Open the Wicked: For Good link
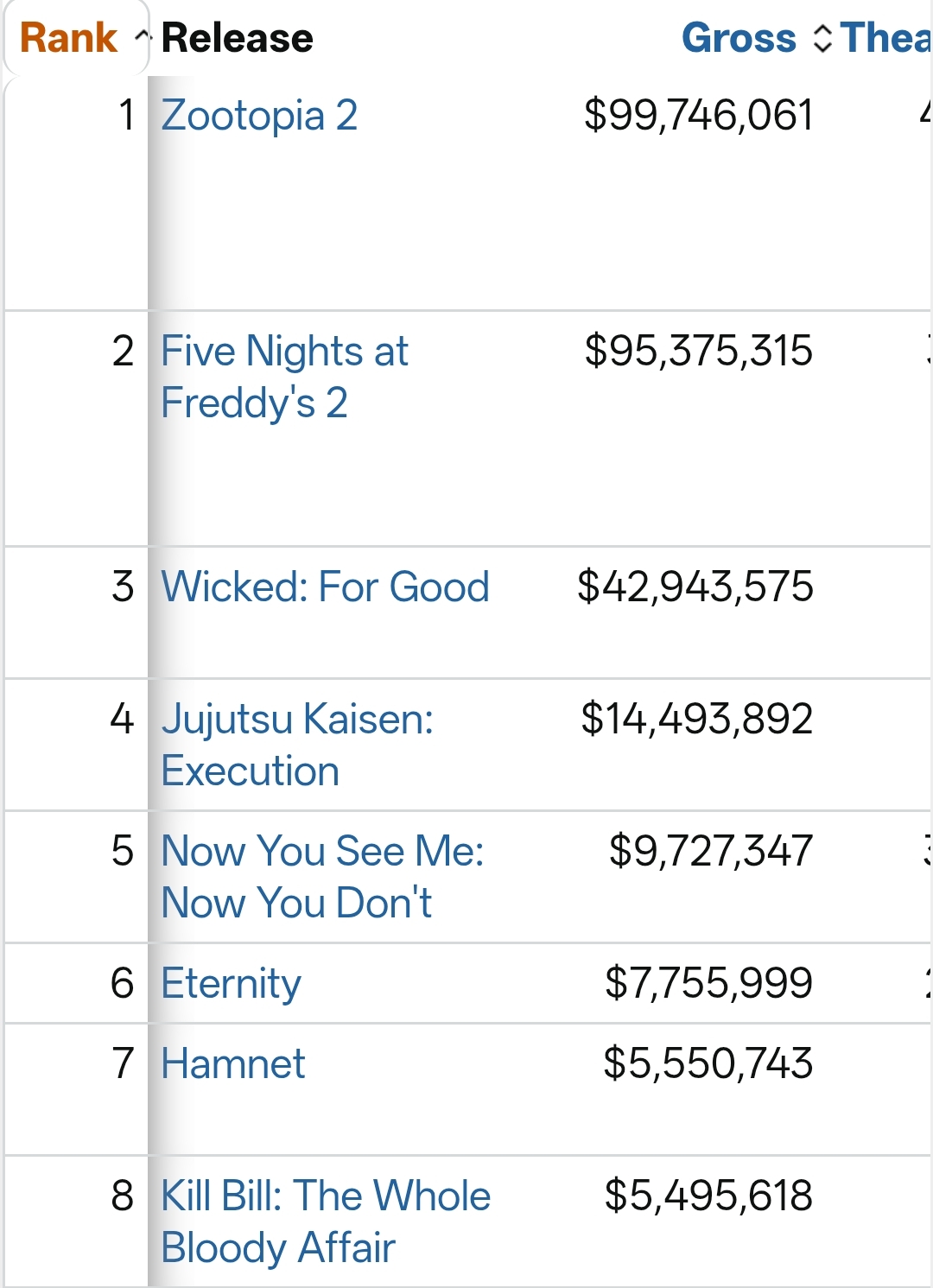This screenshot has height=1288, width=933. [325, 587]
